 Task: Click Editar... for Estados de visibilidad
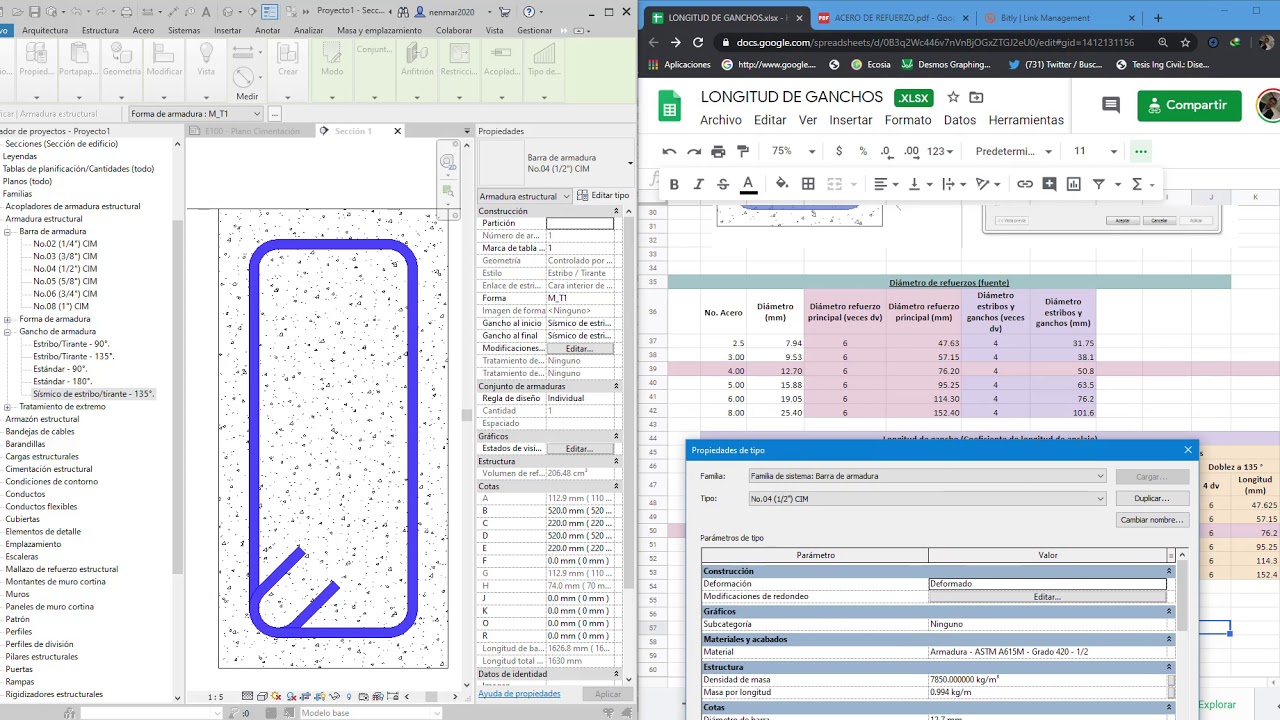pos(579,449)
